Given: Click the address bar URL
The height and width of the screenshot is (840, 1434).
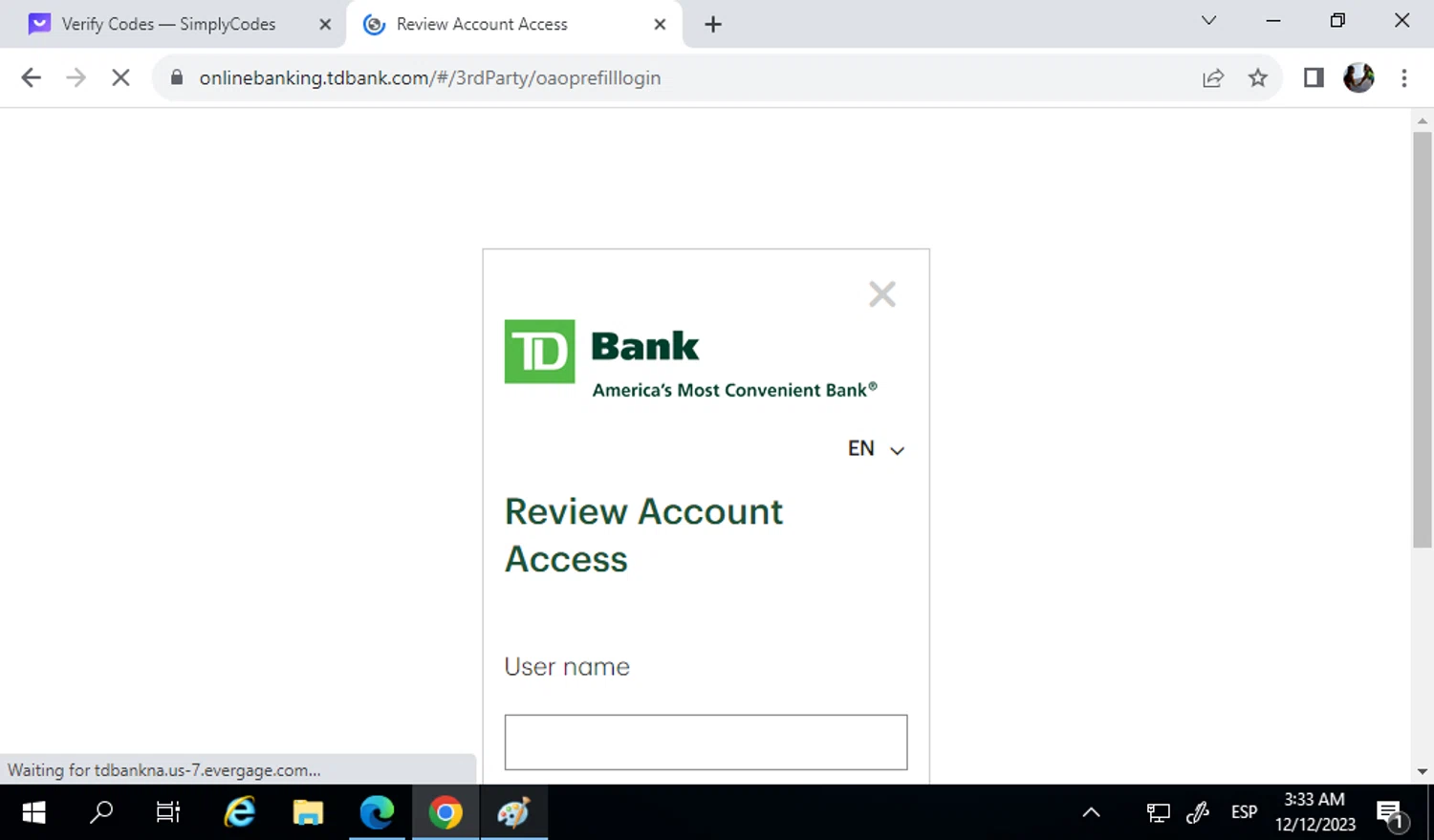Looking at the screenshot, I should (x=429, y=78).
